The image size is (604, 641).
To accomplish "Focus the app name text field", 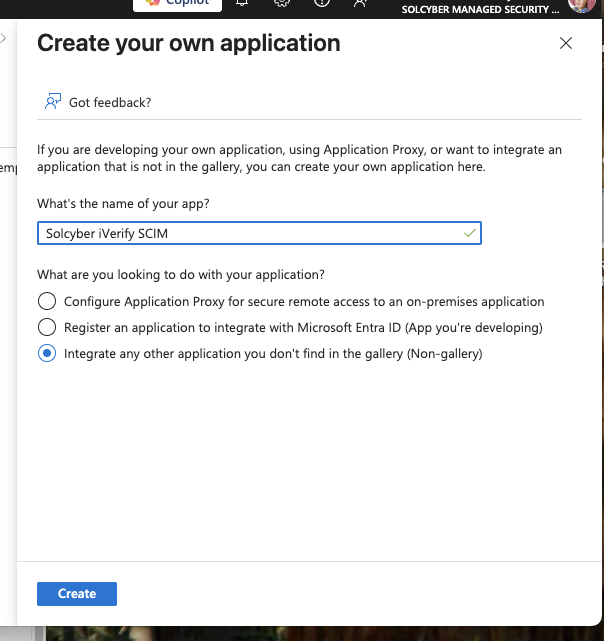I will coord(250,233).
